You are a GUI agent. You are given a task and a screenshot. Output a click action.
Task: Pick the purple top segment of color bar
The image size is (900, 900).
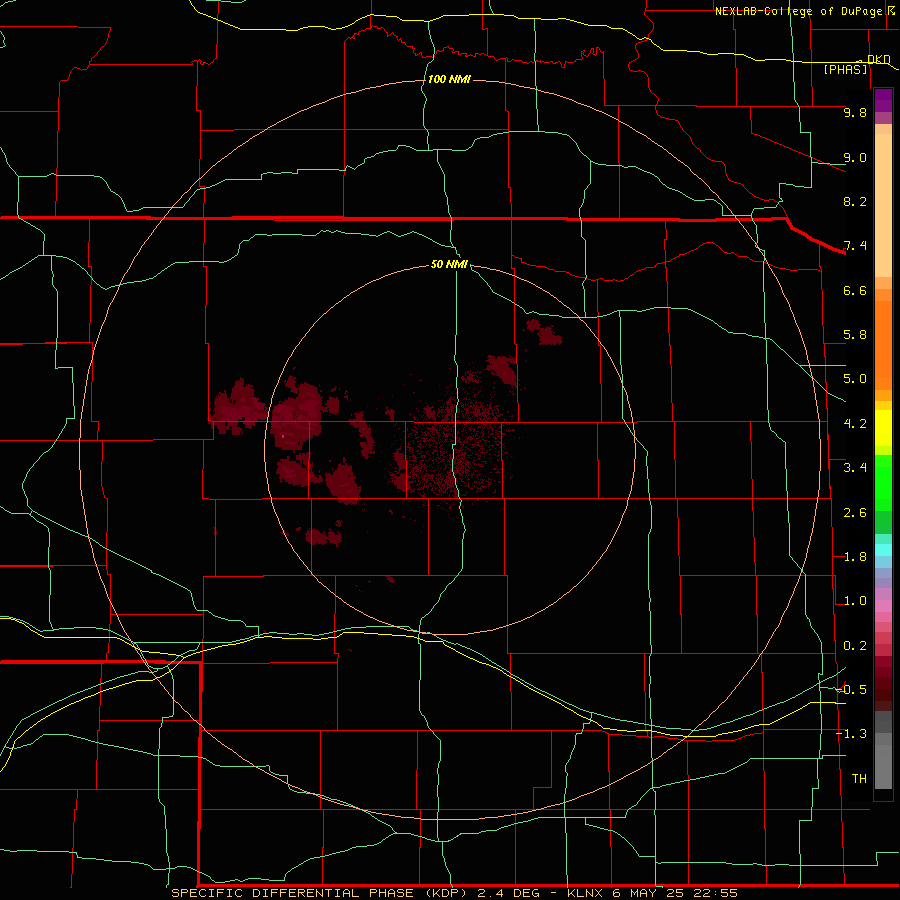tap(883, 100)
